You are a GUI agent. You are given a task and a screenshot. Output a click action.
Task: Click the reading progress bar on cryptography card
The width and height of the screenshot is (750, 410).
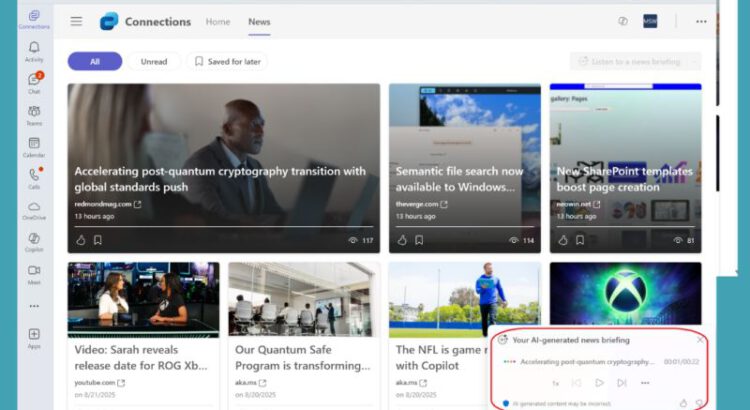point(224,226)
